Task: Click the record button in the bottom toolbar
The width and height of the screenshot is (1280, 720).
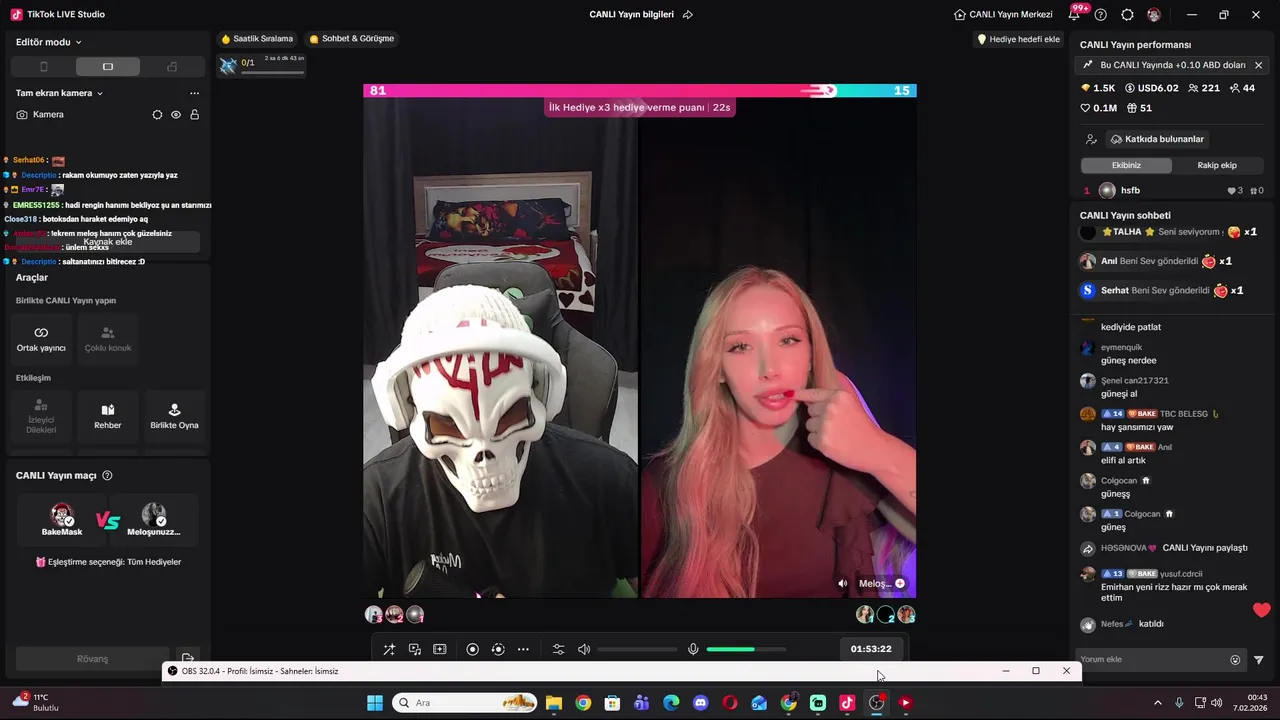Action: (473, 649)
